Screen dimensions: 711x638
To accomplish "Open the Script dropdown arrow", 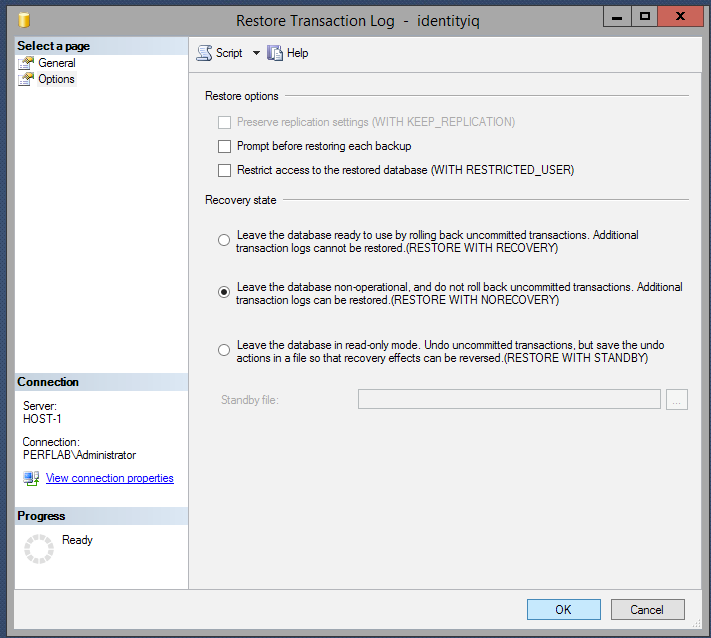I will pyautogui.click(x=256, y=53).
